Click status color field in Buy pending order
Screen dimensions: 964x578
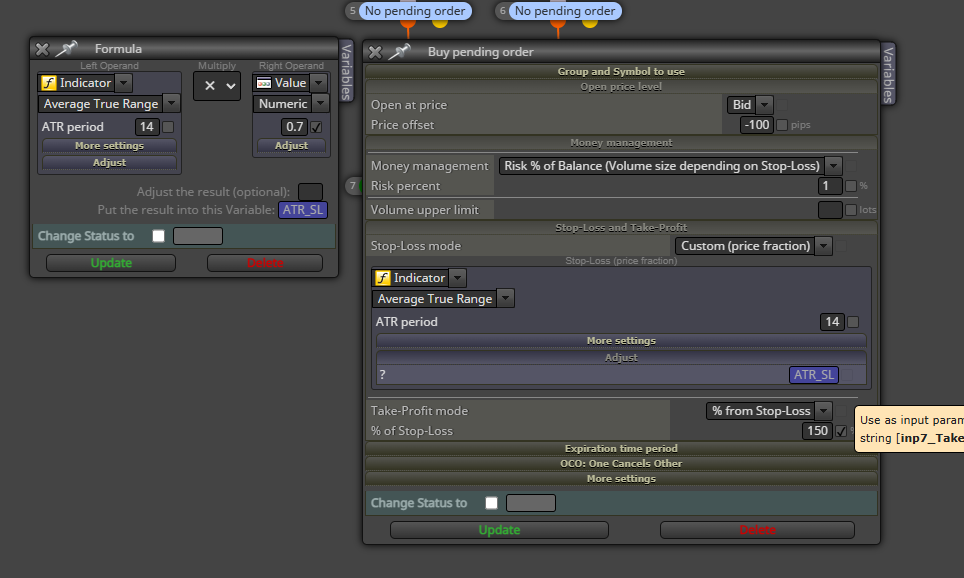[x=531, y=503]
